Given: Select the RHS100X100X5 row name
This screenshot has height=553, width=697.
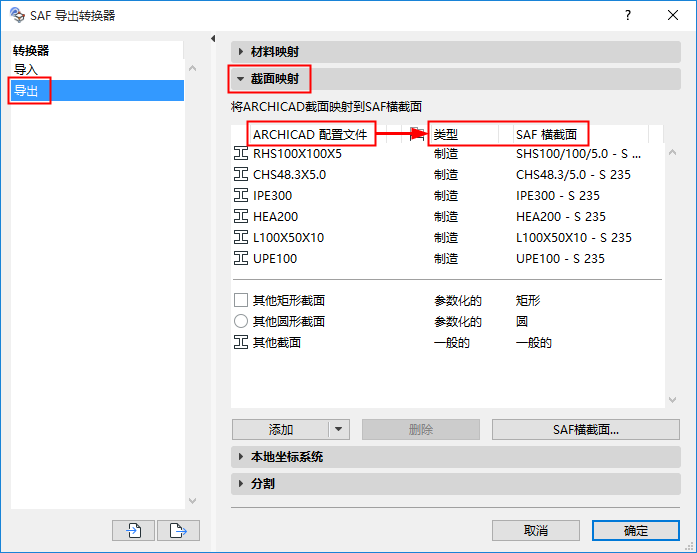Looking at the screenshot, I should pyautogui.click(x=297, y=154).
